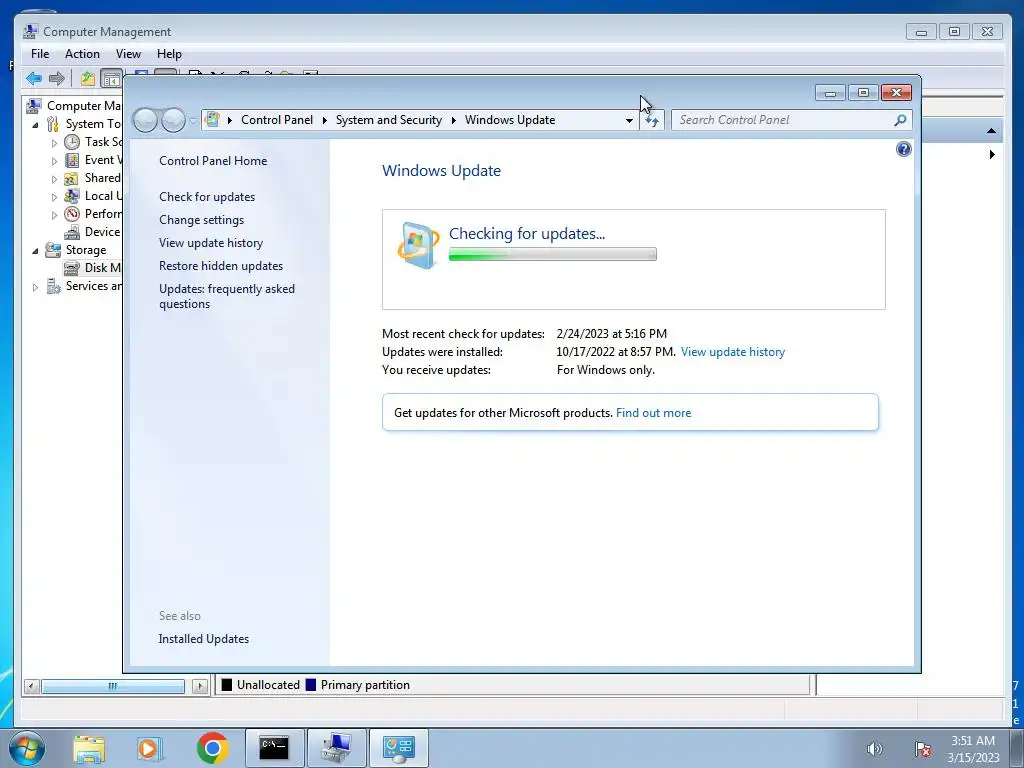Click Find out more link
Viewport: 1024px width, 768px height.
653,413
